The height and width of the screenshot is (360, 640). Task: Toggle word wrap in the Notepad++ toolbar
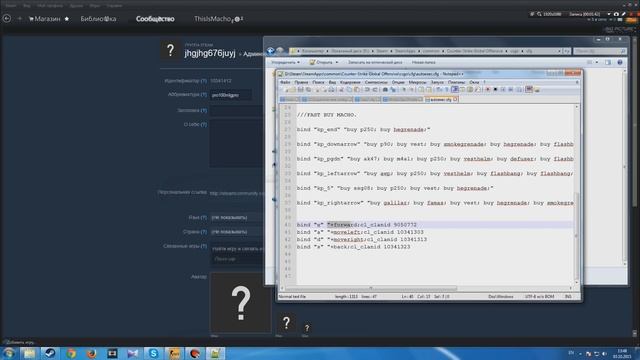point(439,89)
